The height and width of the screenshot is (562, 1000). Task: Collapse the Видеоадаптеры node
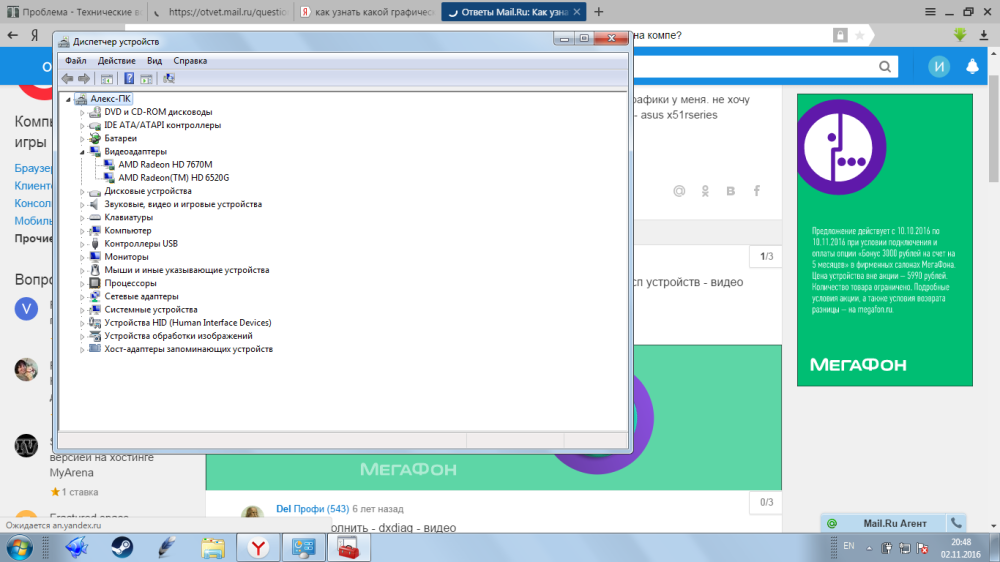tap(82, 152)
